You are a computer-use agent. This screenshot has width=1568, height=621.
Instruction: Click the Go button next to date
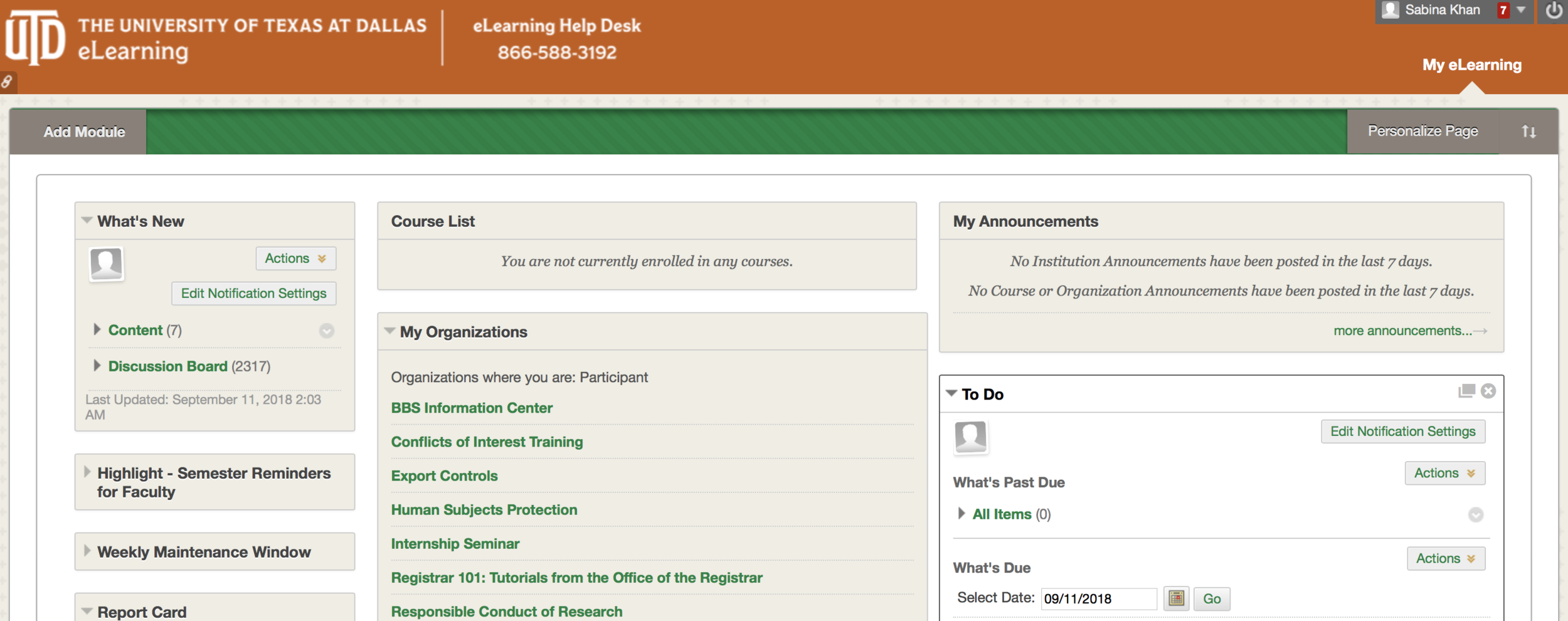(1212, 598)
